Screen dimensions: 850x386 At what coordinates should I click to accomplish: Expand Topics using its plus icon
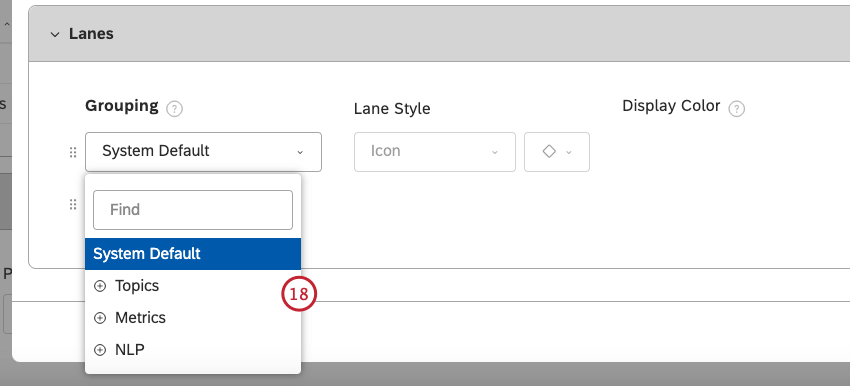(100, 286)
